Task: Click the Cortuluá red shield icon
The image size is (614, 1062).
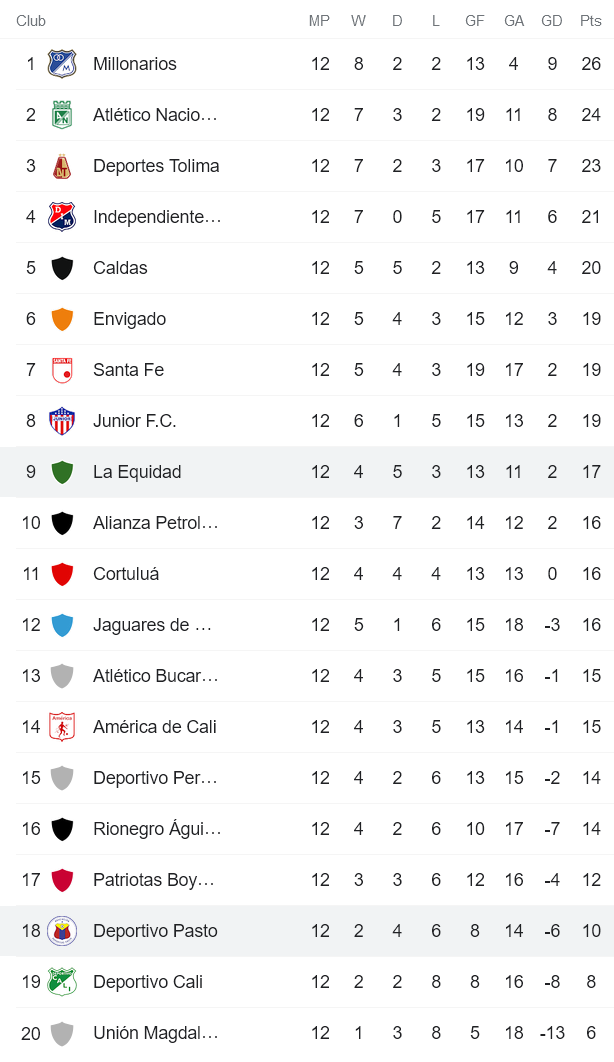Action: pos(62,574)
